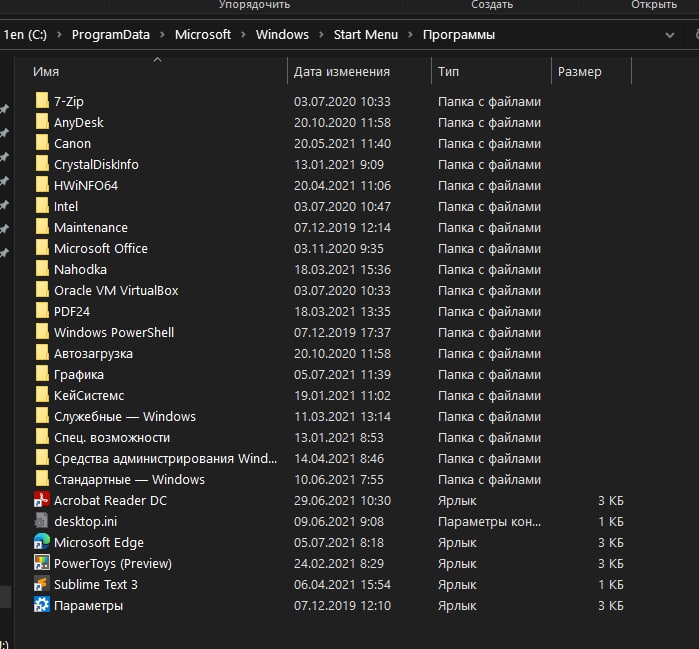Viewport: 699px width, 649px height.
Task: Click Ярлык type of PowerToys row
Action: click(457, 563)
